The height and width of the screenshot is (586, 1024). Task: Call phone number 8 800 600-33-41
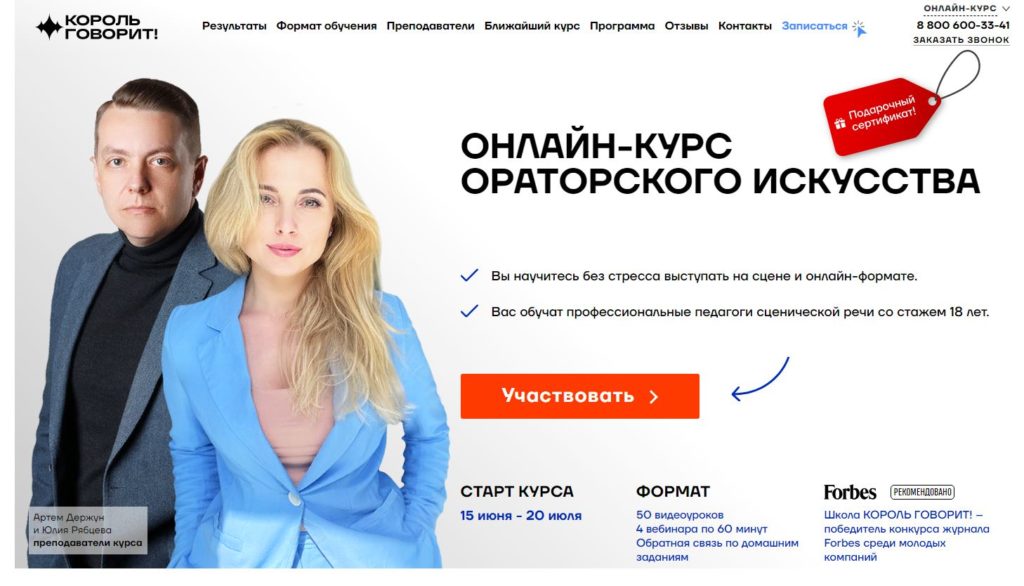(x=963, y=25)
